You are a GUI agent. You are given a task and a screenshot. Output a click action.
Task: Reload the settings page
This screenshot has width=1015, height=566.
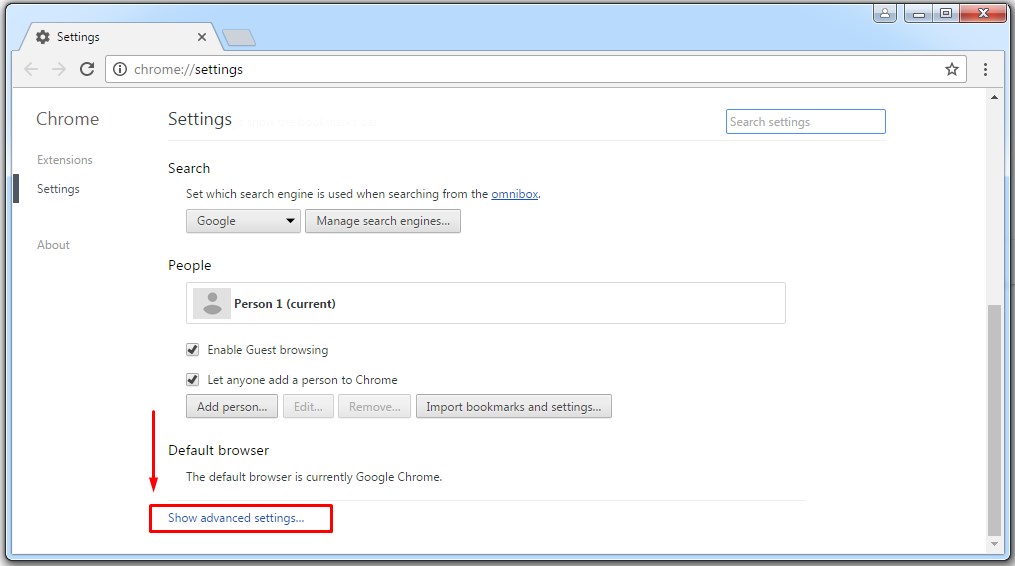(87, 69)
